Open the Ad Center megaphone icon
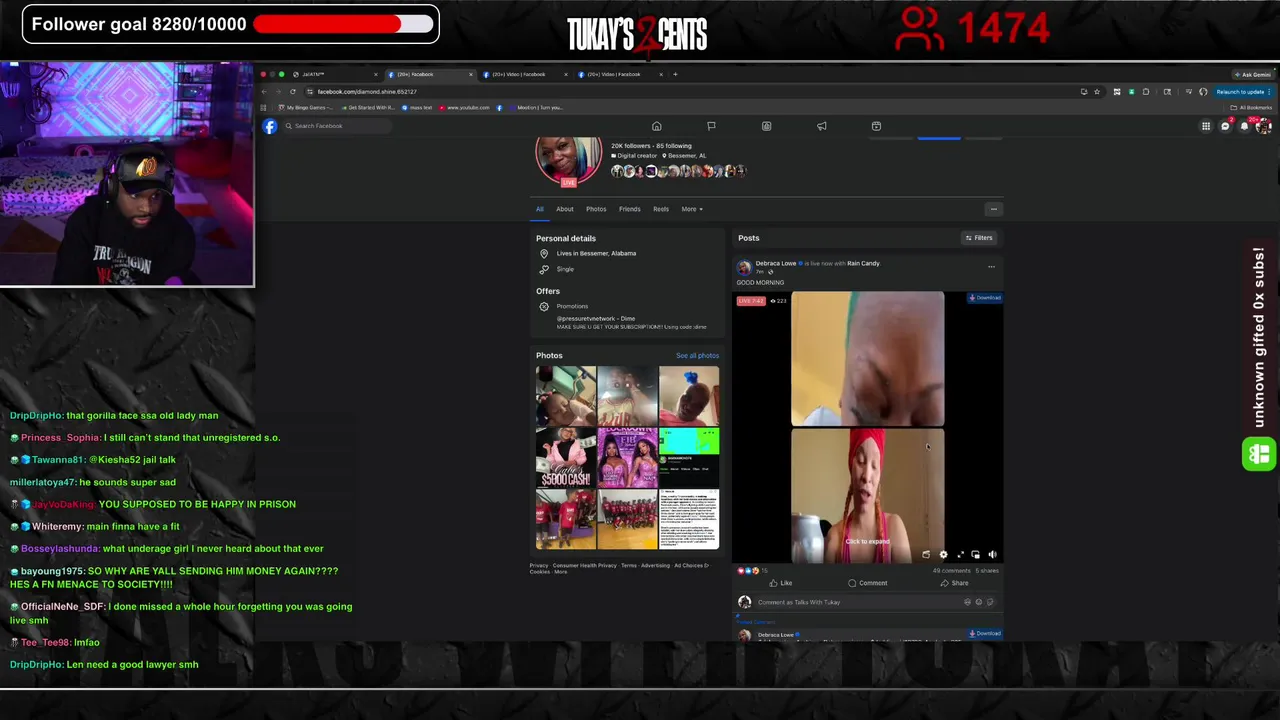The image size is (1280, 720). (821, 126)
